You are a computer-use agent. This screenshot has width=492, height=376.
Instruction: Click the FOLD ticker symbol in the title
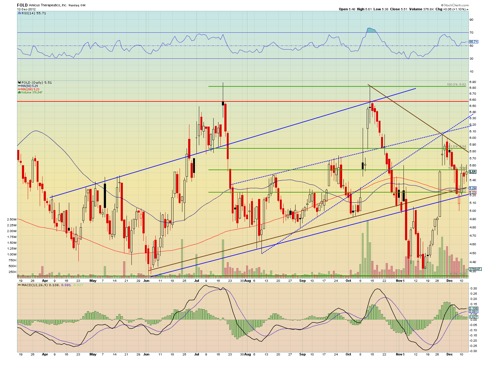tap(22, 5)
